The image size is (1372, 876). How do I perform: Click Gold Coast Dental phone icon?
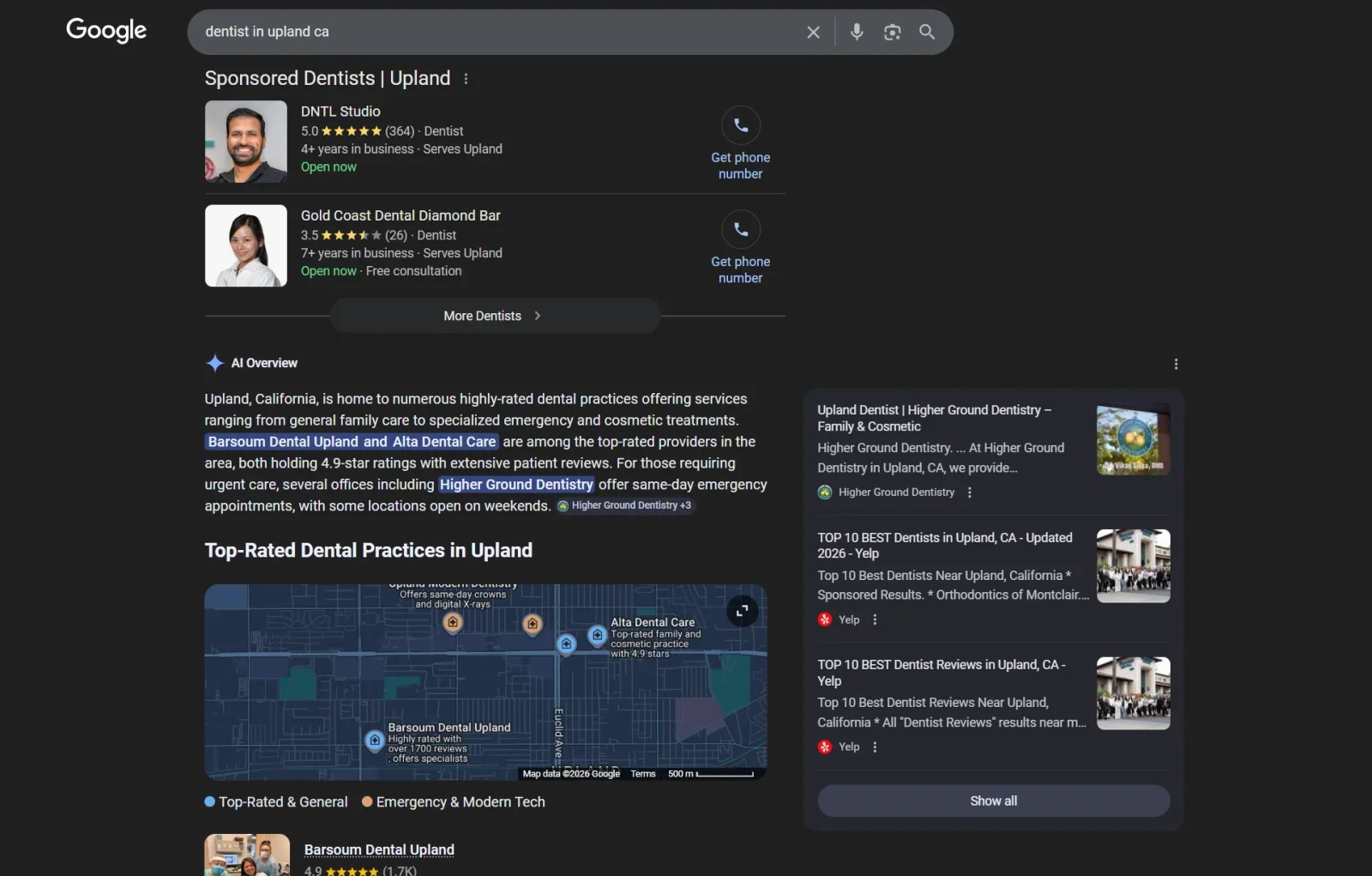click(740, 230)
